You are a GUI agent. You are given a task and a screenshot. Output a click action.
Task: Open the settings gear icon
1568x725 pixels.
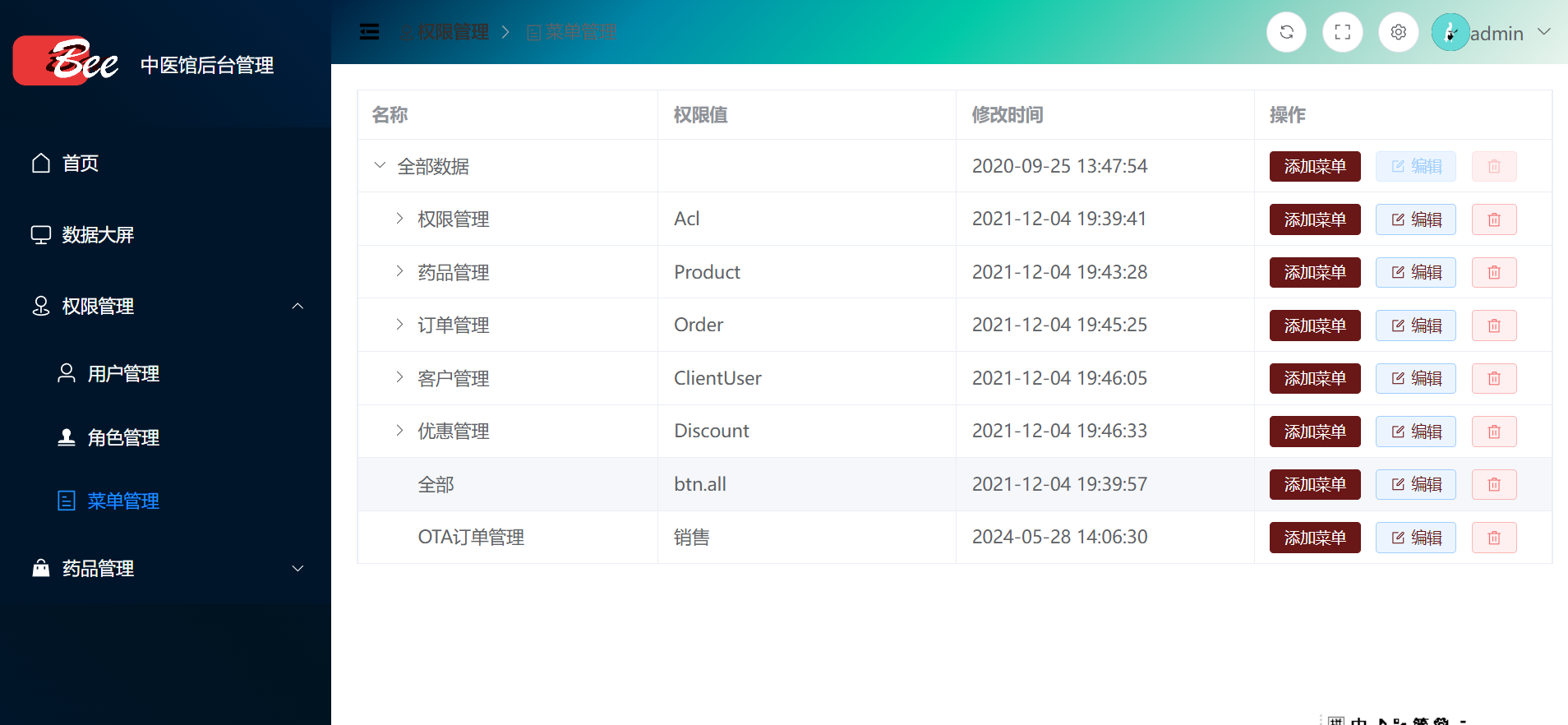tap(1398, 32)
